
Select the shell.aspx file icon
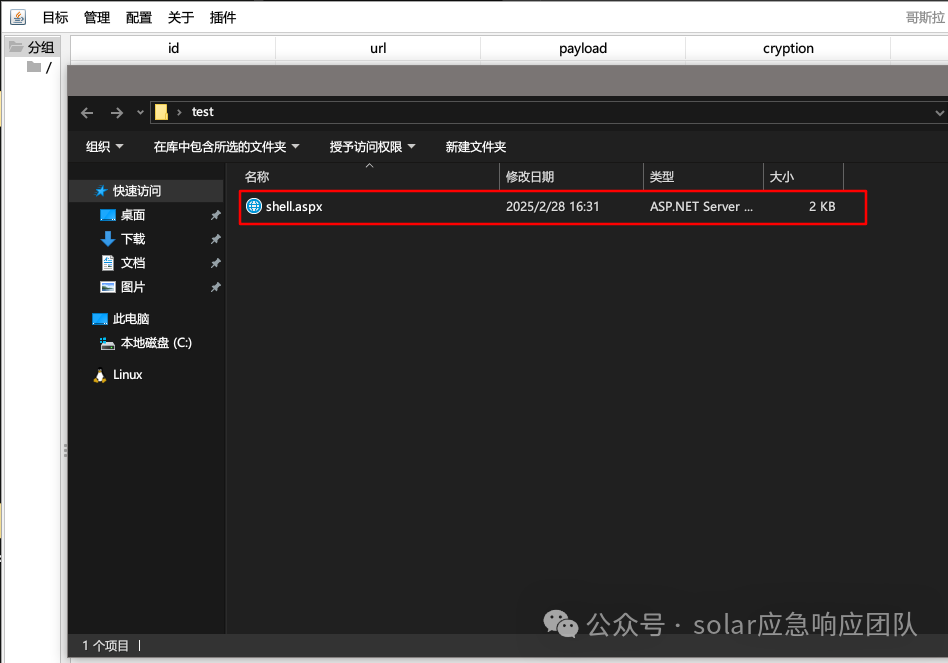click(x=254, y=206)
